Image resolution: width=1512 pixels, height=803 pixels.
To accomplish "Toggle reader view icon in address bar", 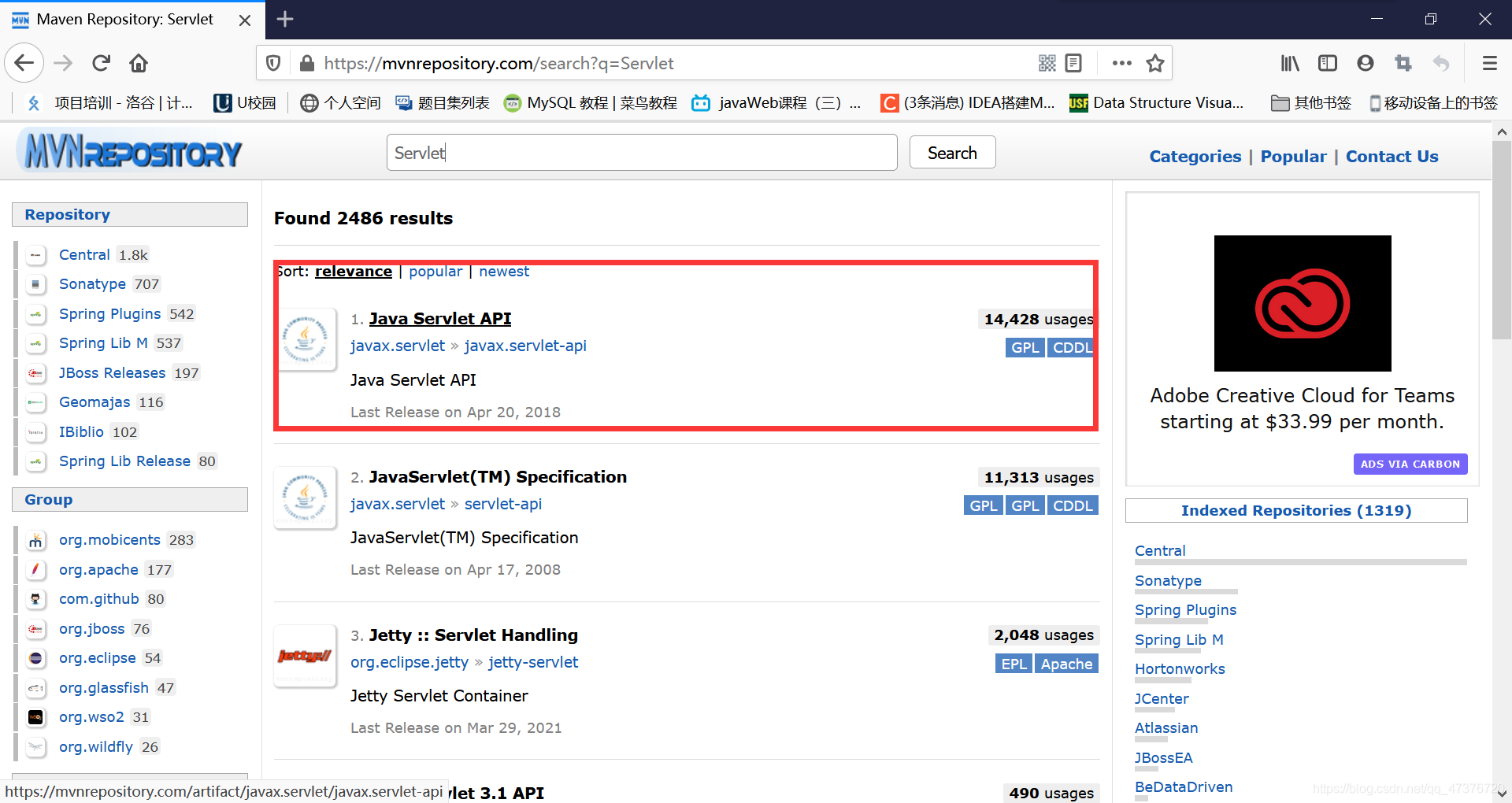I will (1073, 63).
